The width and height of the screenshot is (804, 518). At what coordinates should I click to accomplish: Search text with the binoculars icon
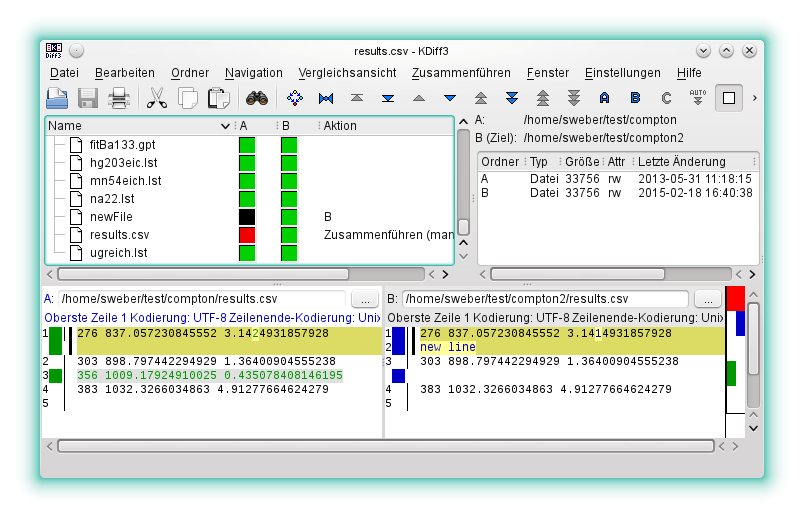point(256,98)
